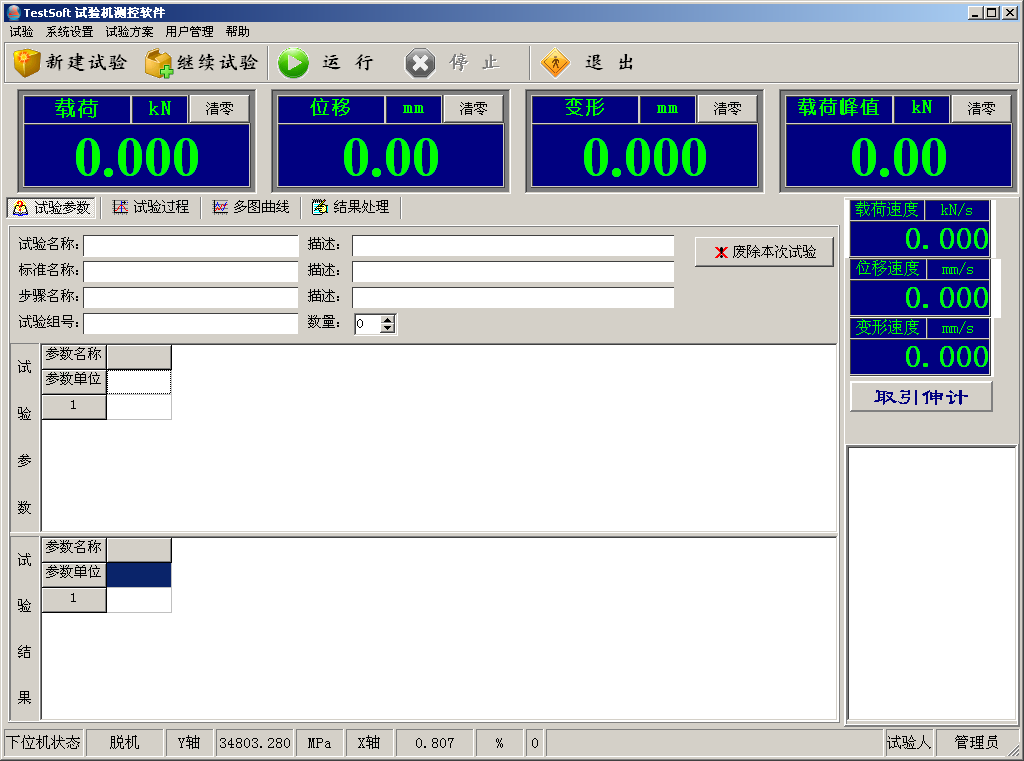This screenshot has height=761, width=1024.
Task: Open the 多图曲线 multi-curve tab
Action: (x=251, y=207)
